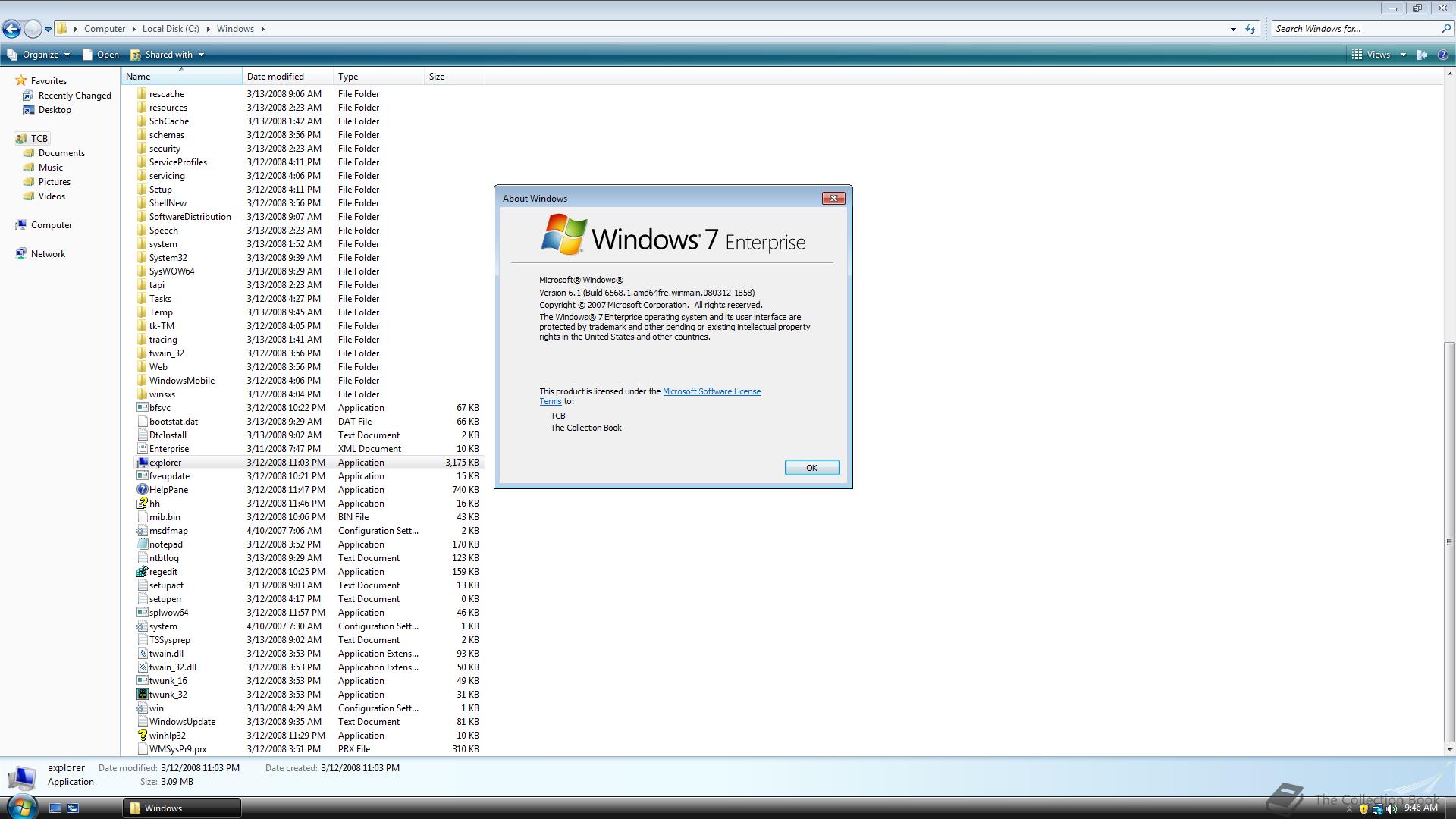Viewport: 1456px width, 819px height.
Task: Open Microsoft Software License Terms link
Action: [x=711, y=392]
